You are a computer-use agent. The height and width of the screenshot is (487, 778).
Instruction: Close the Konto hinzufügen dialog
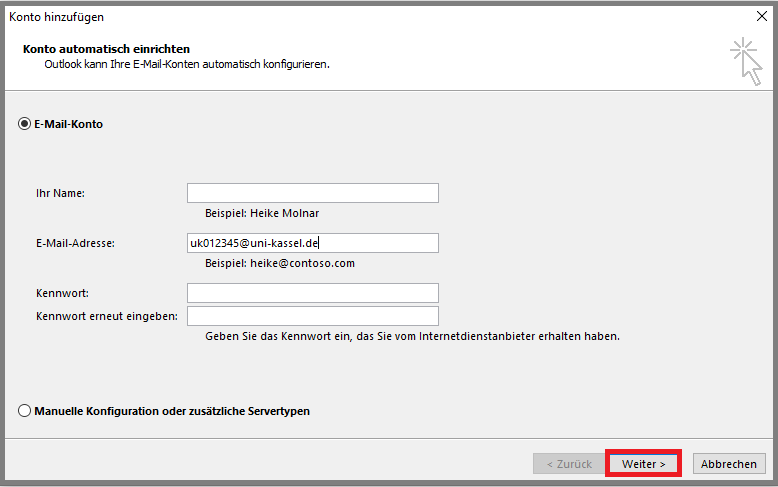pos(762,16)
